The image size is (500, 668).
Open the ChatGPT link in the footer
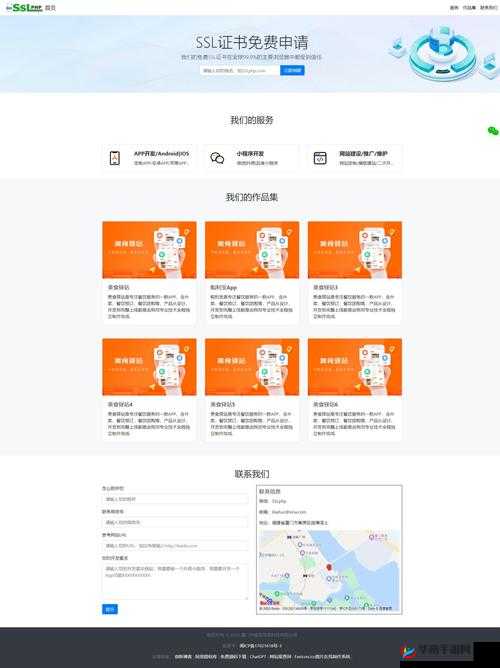coord(258,657)
